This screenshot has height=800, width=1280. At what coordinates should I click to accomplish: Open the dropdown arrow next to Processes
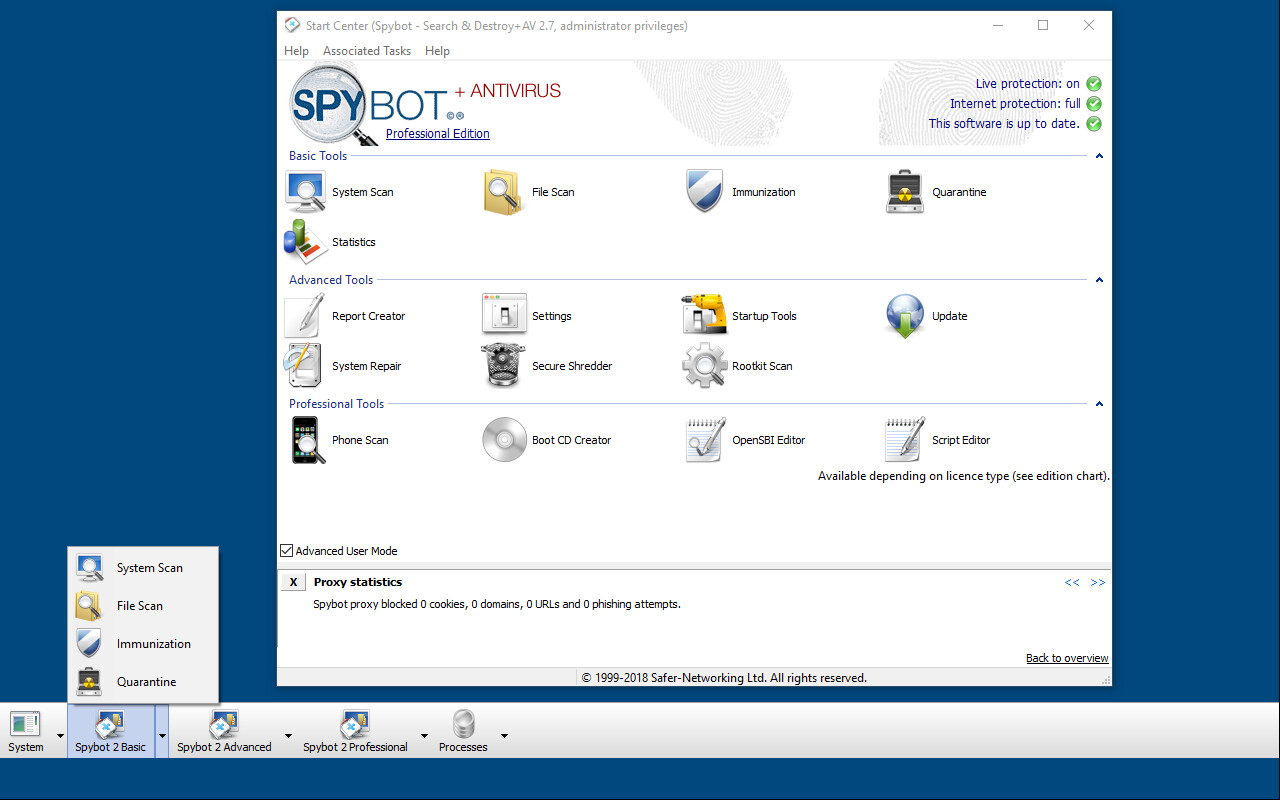click(504, 735)
